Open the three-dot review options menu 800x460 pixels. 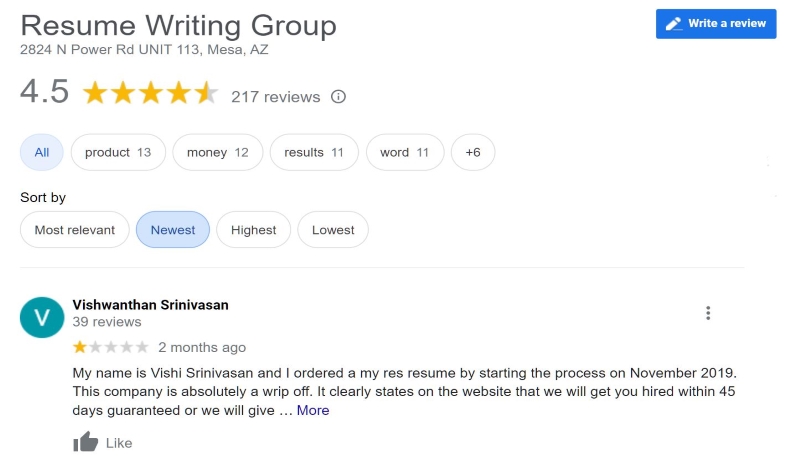708,313
